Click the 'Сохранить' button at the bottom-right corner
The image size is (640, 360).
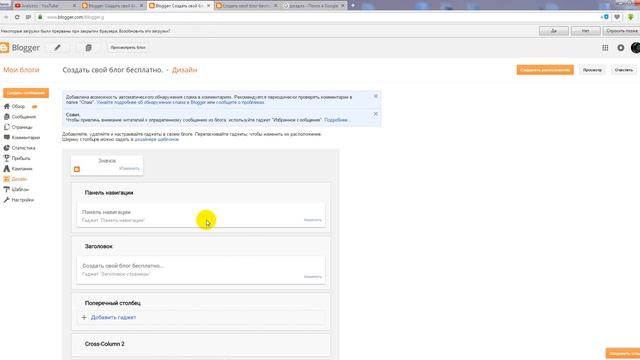[x=623, y=353]
